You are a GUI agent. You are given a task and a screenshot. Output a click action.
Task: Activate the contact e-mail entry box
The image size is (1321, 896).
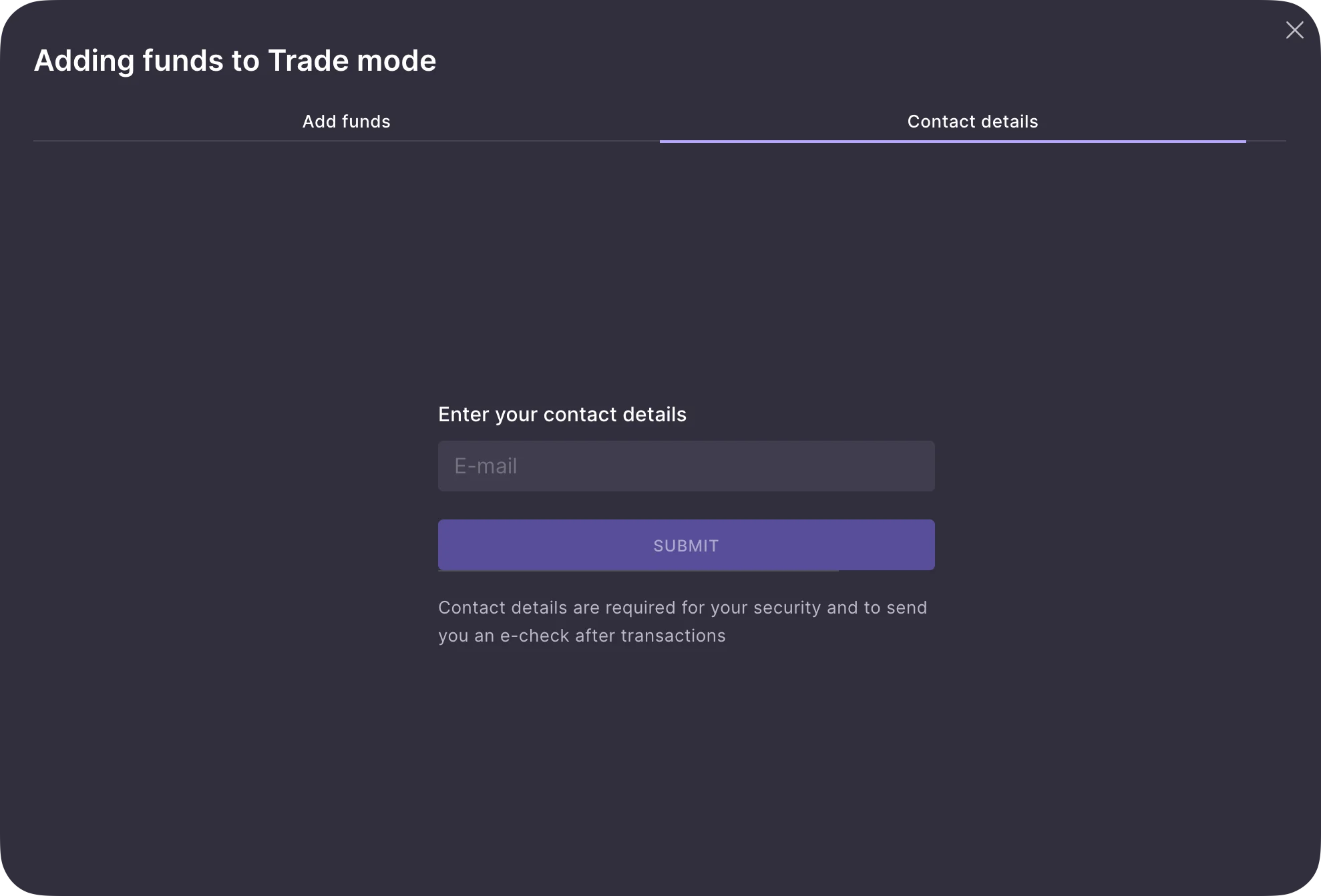pyautogui.click(x=686, y=466)
